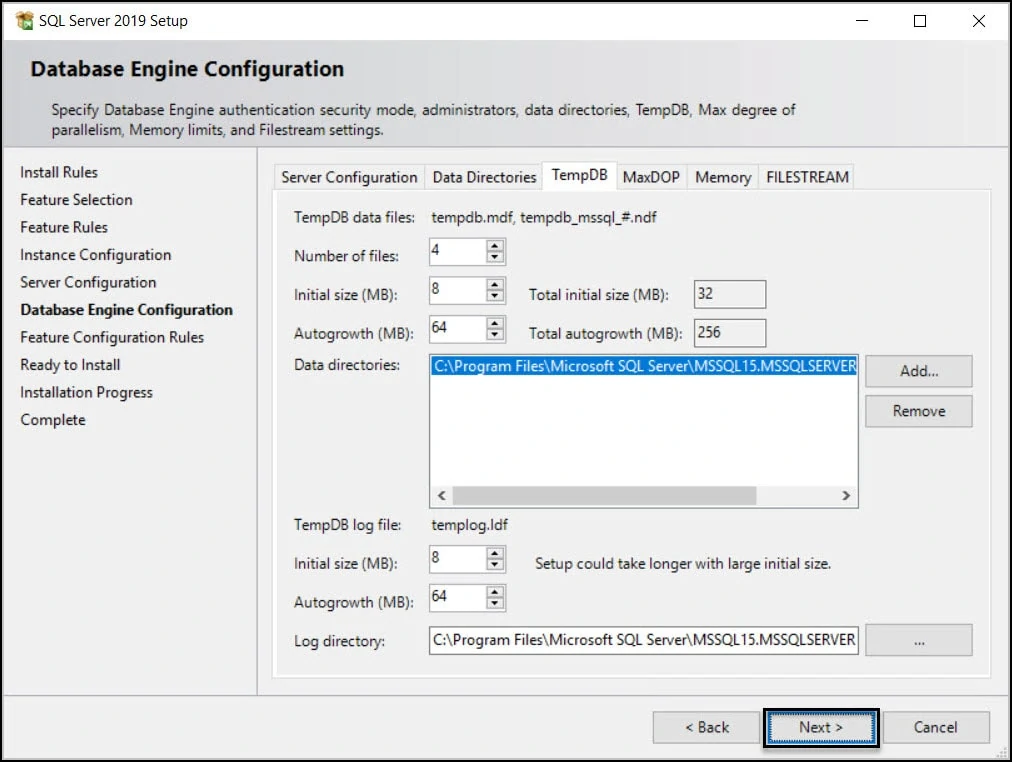Click Installation Progress sidebar step

pyautogui.click(x=86, y=392)
